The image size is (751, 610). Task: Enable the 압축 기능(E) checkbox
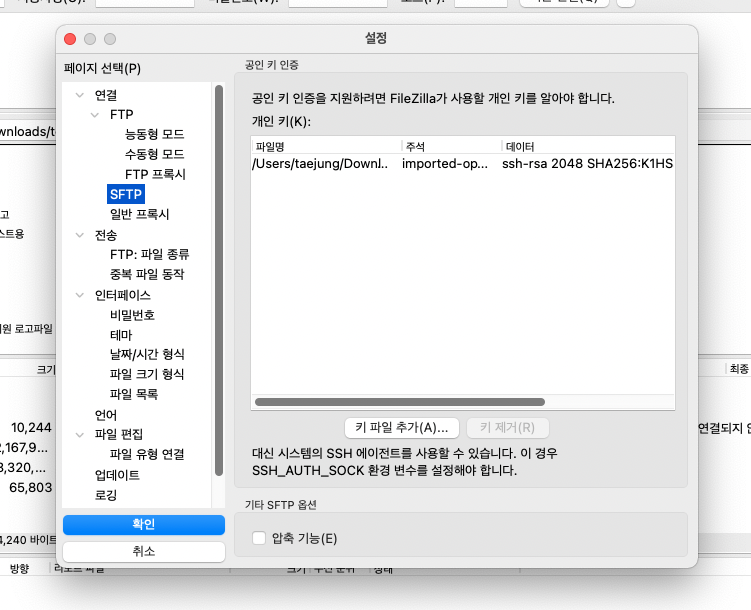(259, 538)
